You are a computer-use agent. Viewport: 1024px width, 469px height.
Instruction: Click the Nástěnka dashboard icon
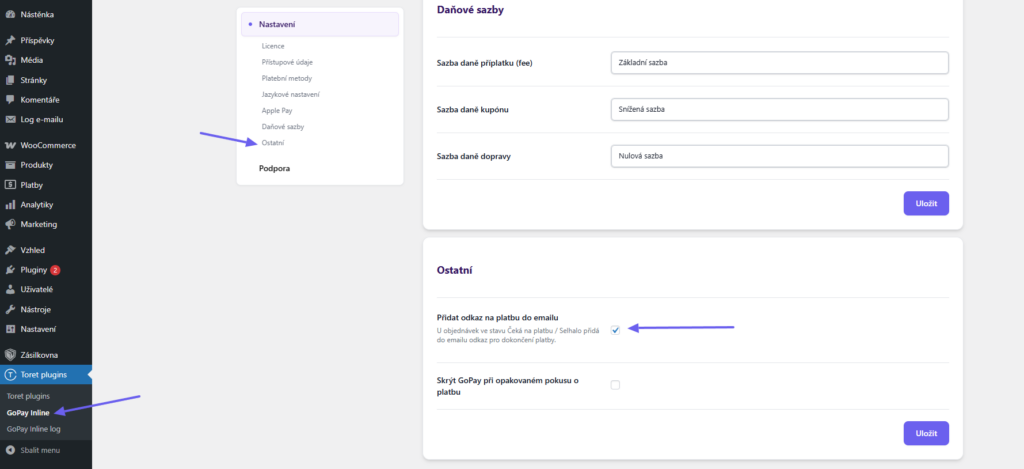[10, 14]
